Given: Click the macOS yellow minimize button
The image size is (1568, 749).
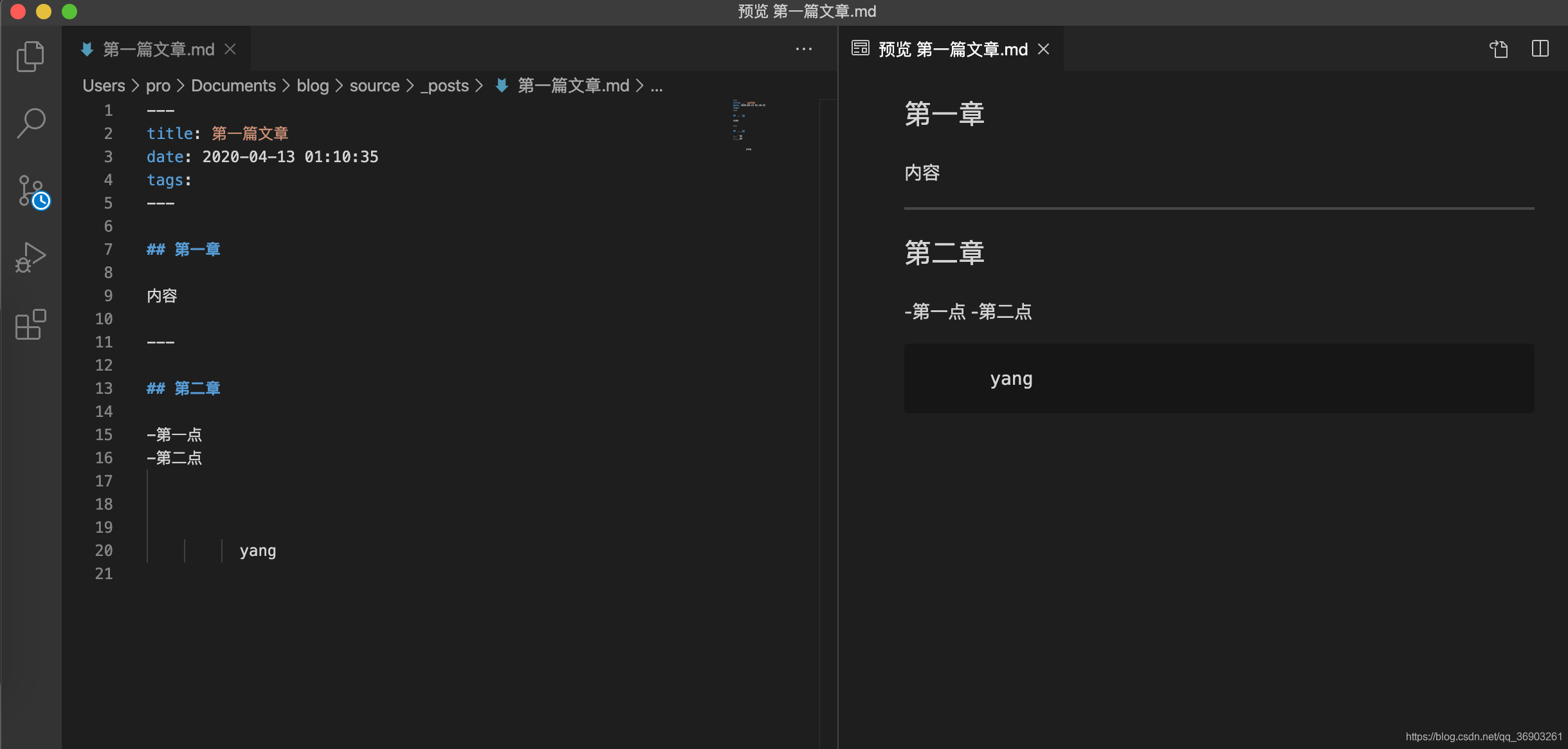Looking at the screenshot, I should point(44,12).
